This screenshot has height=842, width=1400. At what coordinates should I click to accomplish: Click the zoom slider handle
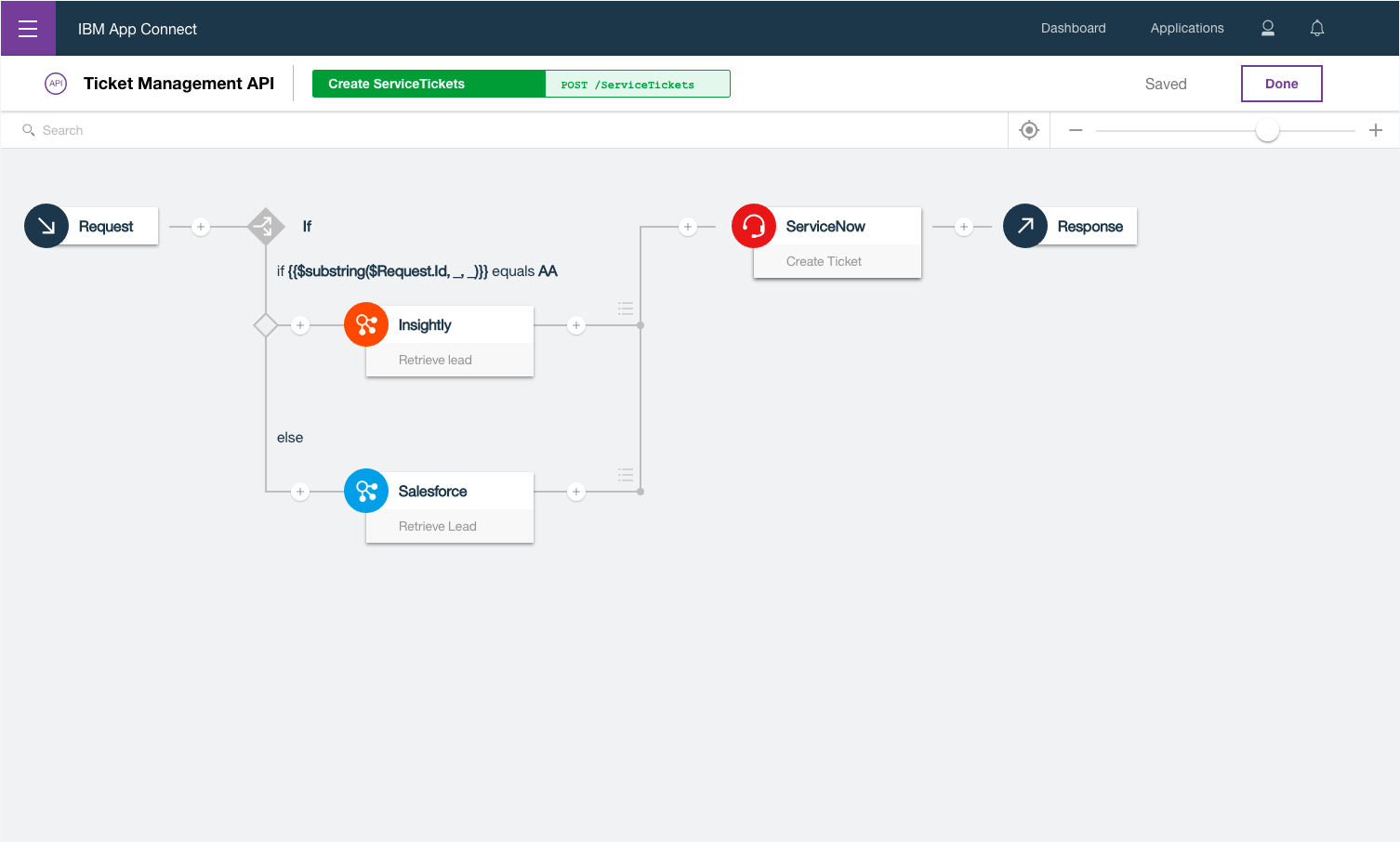(x=1267, y=130)
